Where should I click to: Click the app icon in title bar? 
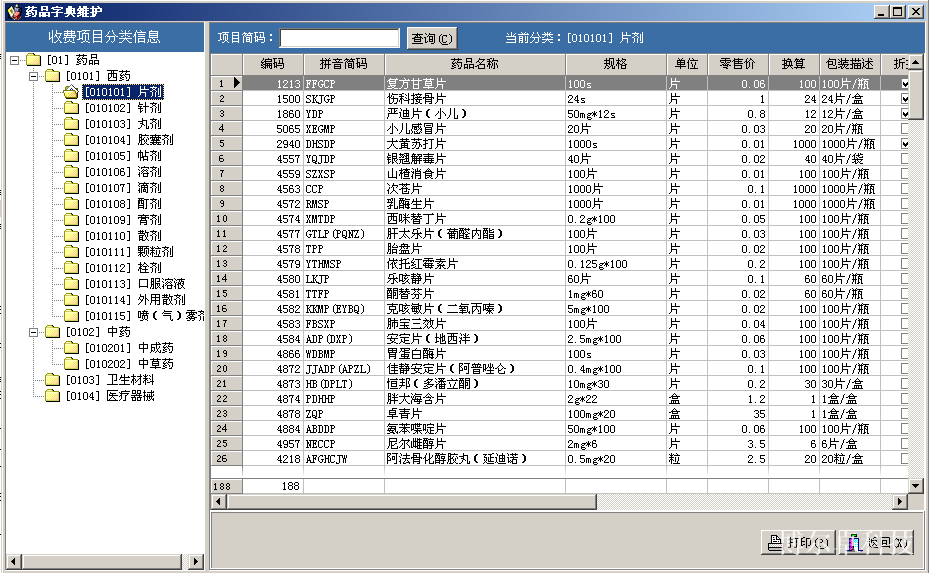tap(12, 11)
